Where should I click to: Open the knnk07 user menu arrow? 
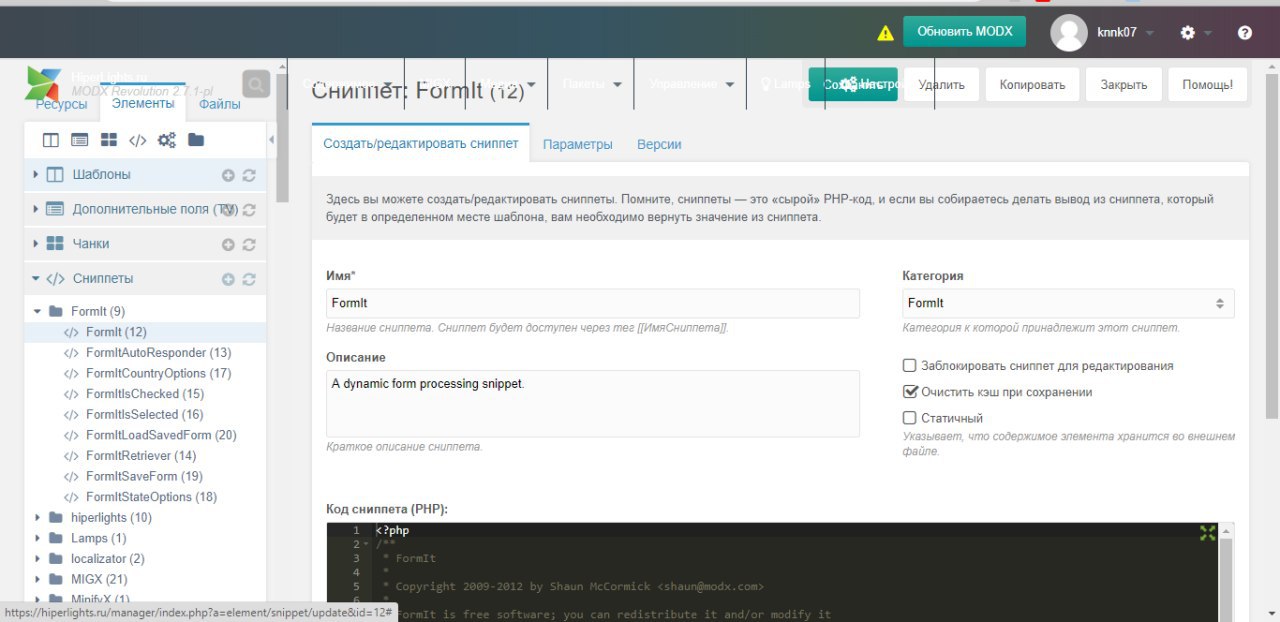tap(1149, 33)
